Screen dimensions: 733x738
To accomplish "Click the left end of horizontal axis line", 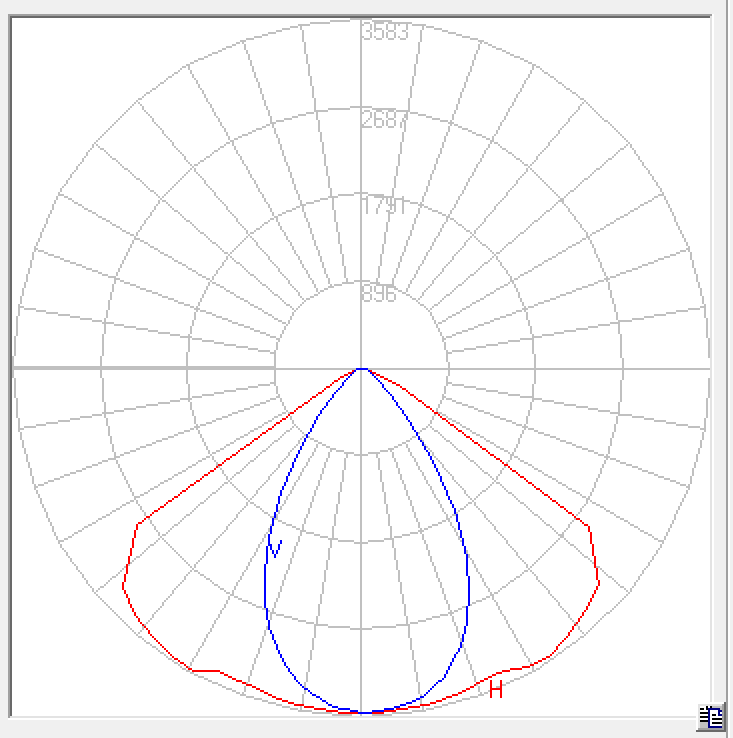I will [x=16, y=369].
